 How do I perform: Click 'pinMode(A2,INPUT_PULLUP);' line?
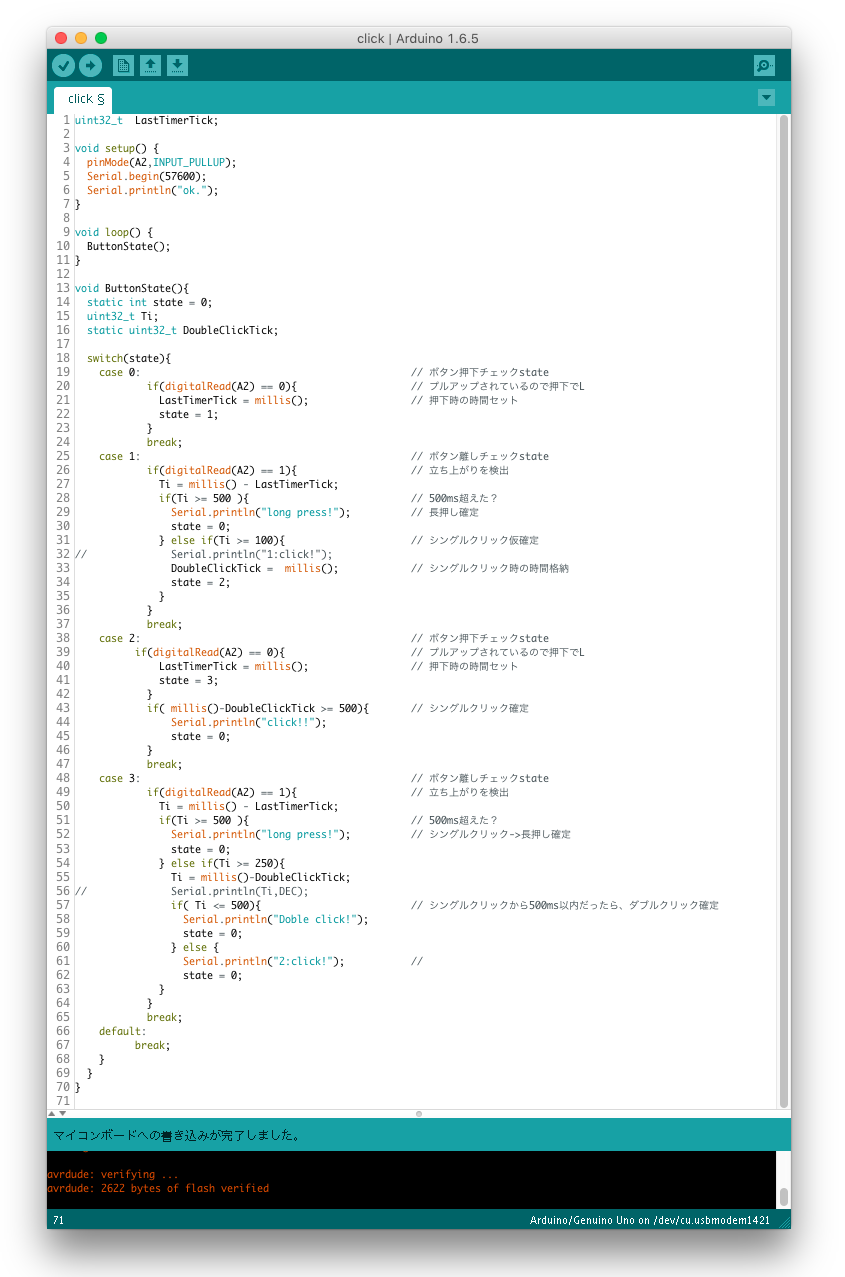click(x=161, y=162)
